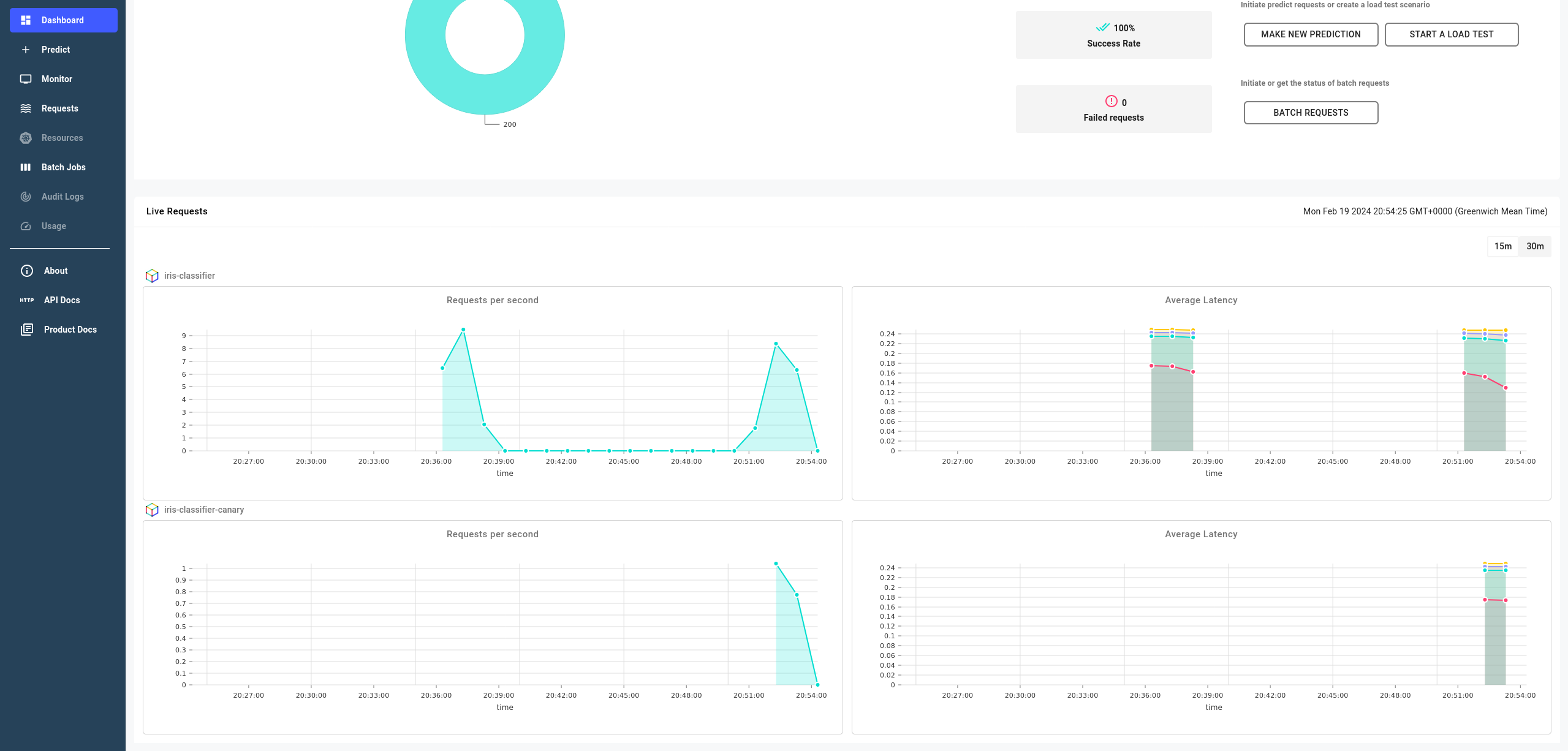Open Product Docs link

pyautogui.click(x=64, y=330)
